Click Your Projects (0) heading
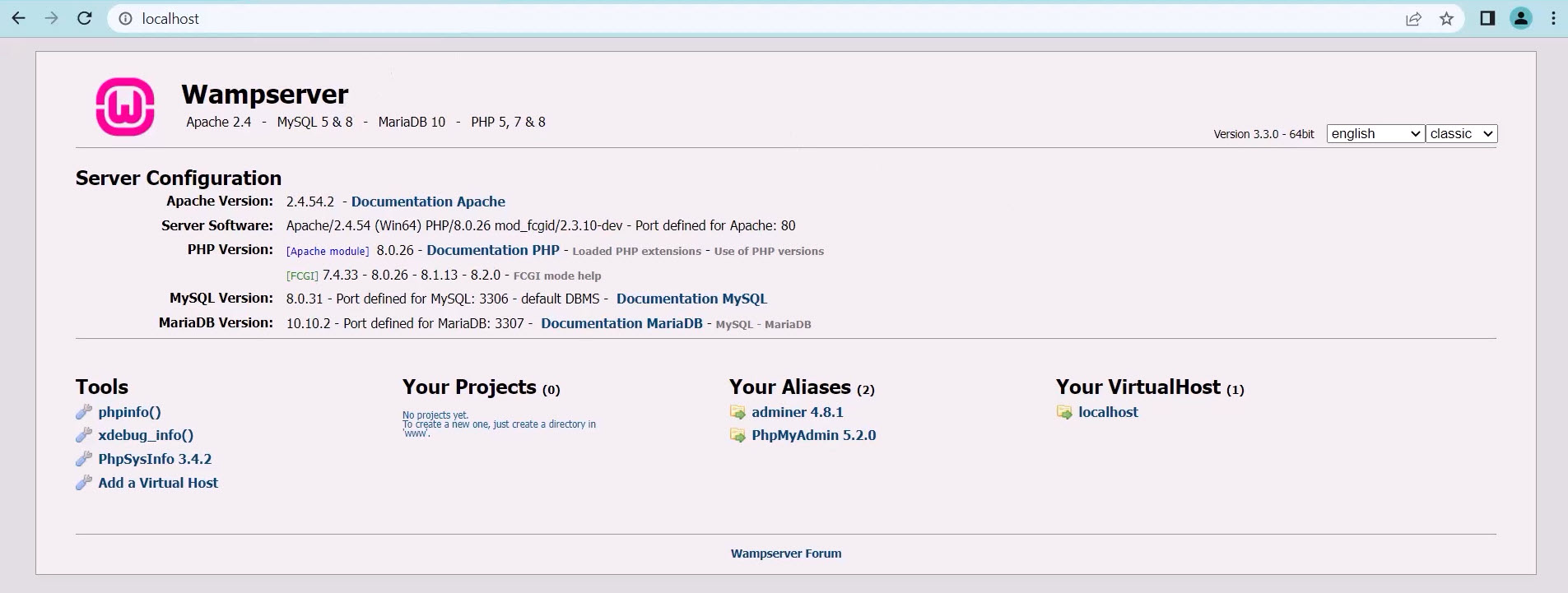The image size is (1568, 593). tap(482, 387)
